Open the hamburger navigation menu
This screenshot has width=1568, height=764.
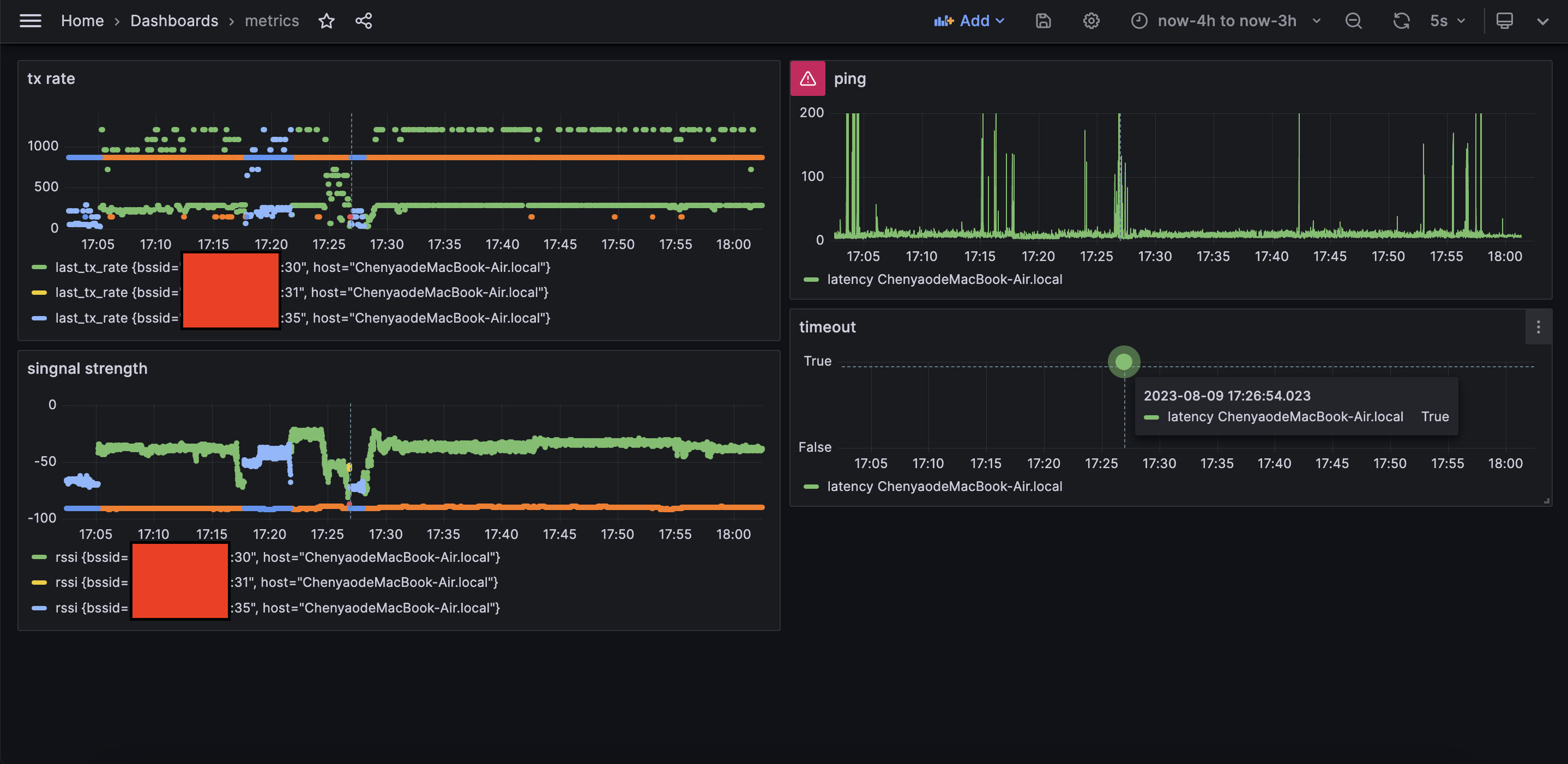tap(30, 21)
